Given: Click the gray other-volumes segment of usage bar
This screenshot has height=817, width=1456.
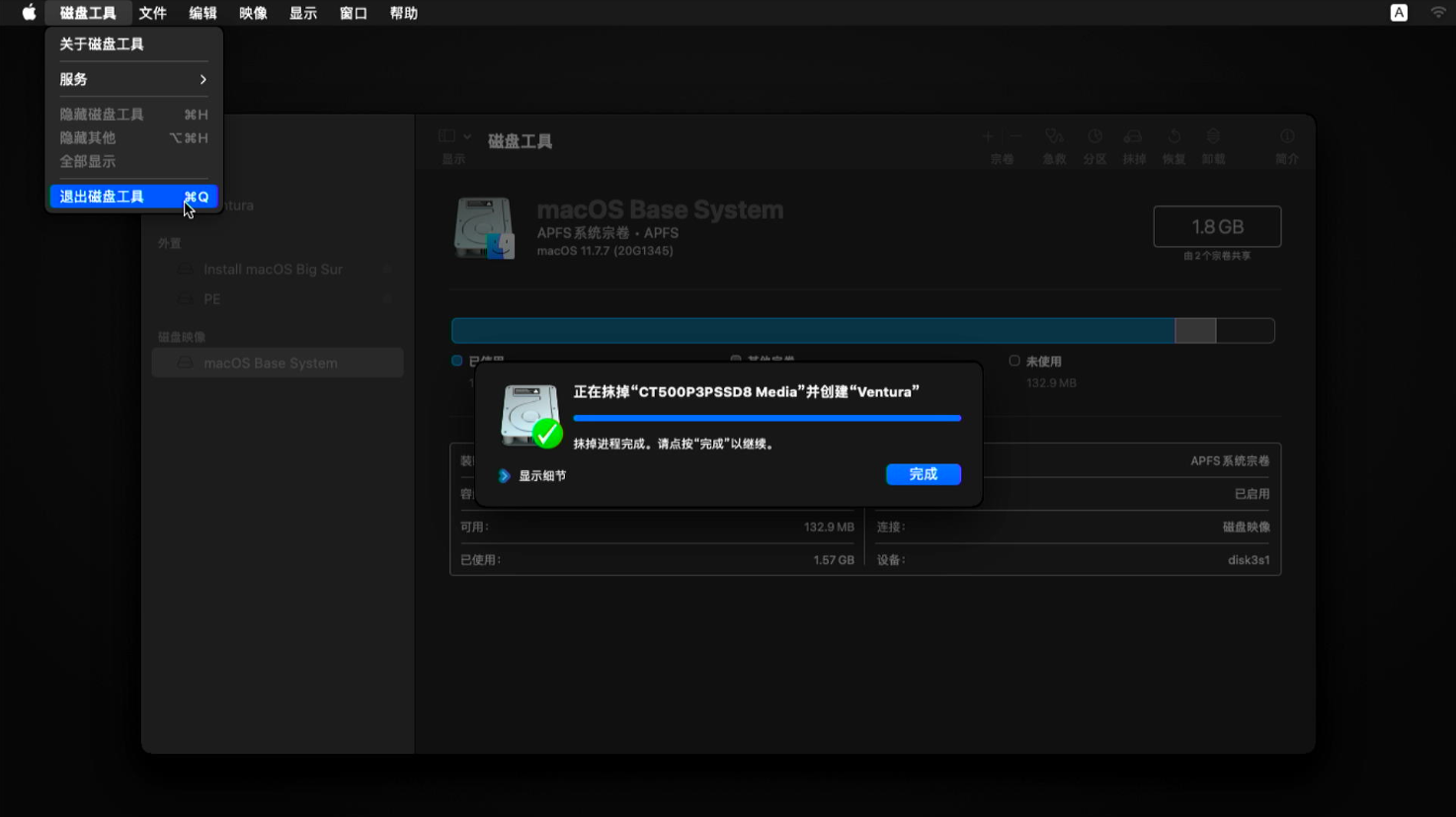Looking at the screenshot, I should coord(1195,331).
